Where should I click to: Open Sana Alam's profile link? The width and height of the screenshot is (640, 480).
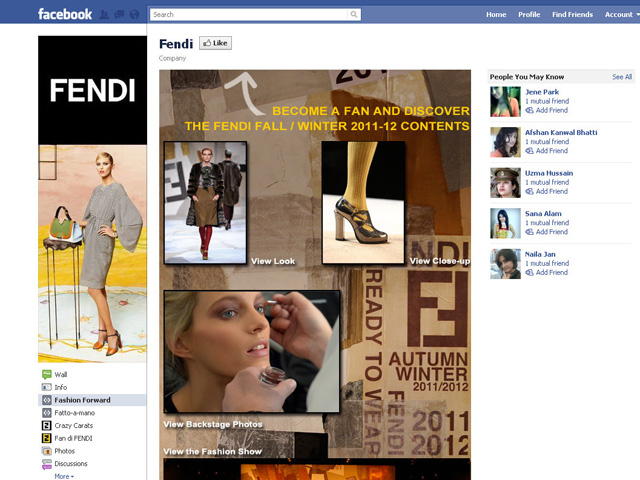click(543, 213)
